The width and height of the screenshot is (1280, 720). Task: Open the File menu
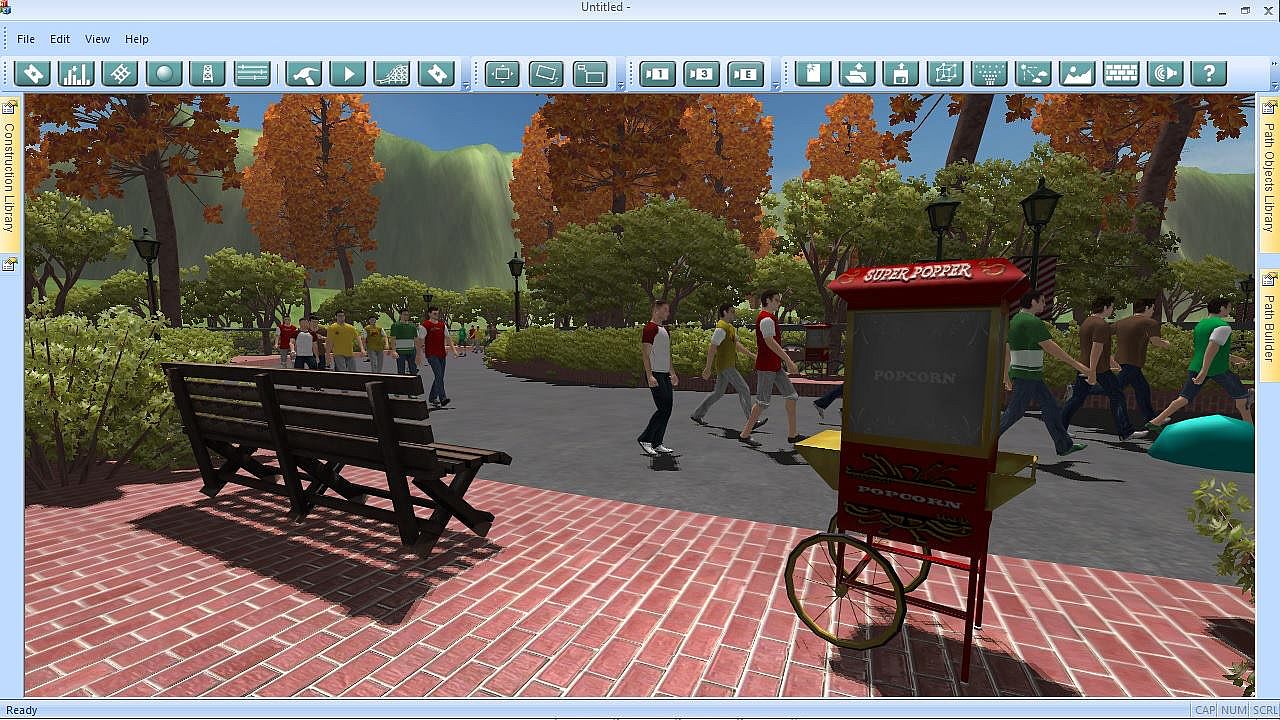(x=26, y=39)
